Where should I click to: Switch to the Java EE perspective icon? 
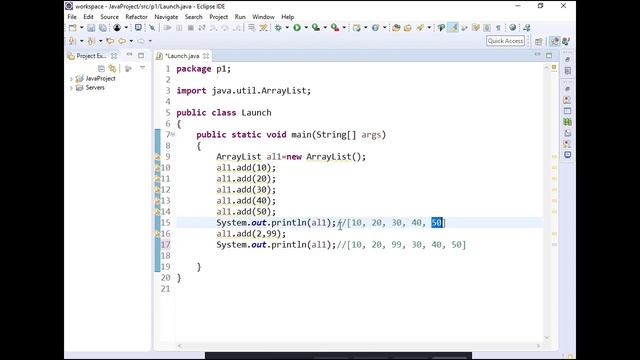pyautogui.click(x=554, y=41)
